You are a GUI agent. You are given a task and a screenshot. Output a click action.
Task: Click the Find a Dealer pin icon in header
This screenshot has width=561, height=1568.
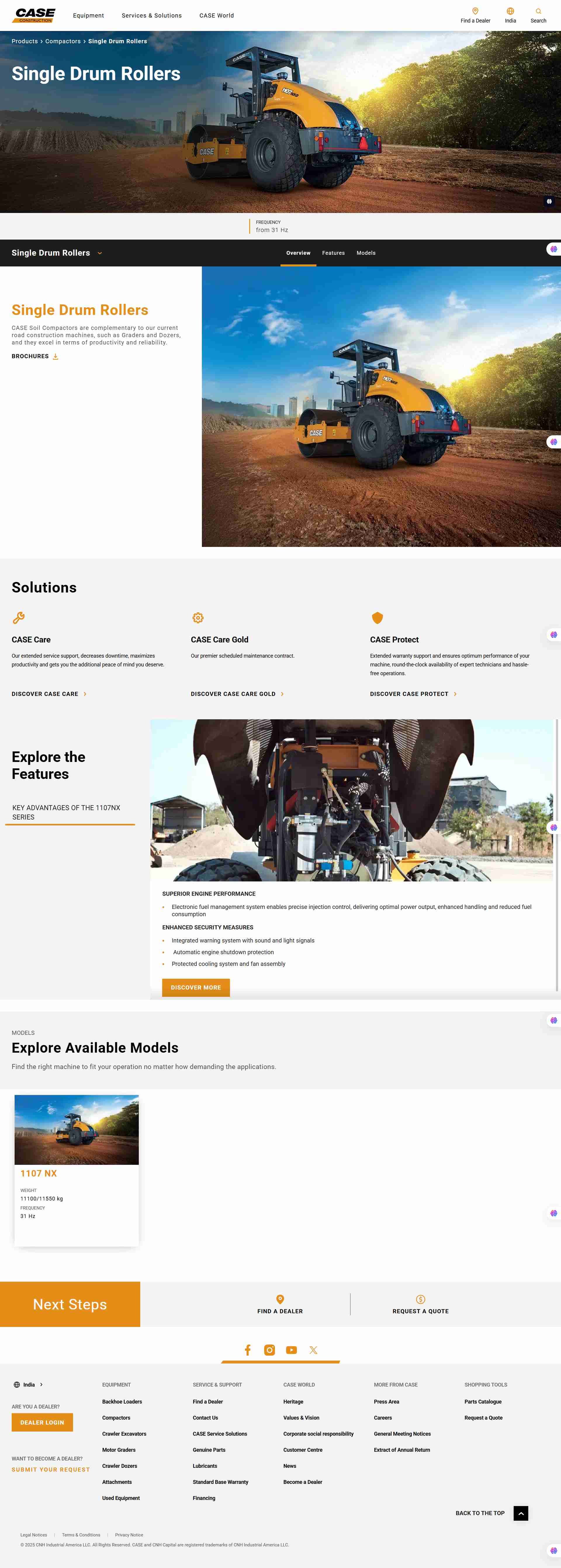(475, 11)
